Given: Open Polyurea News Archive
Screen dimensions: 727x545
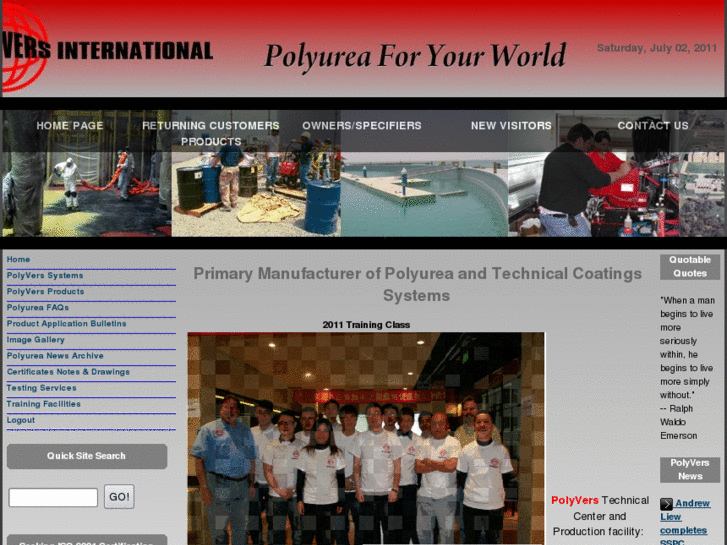Looking at the screenshot, I should point(55,356).
